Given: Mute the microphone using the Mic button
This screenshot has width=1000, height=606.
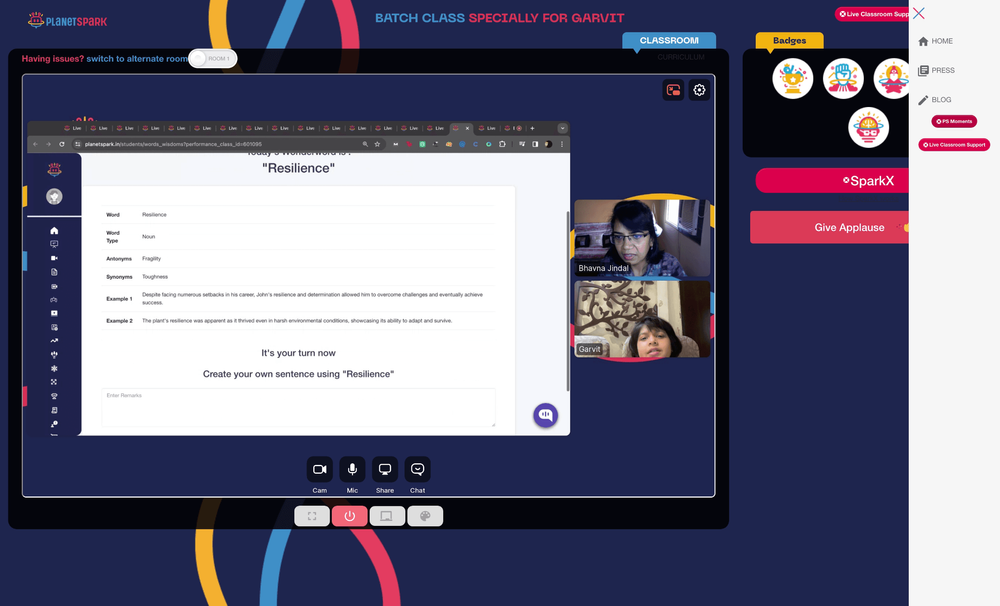Looking at the screenshot, I should [x=352, y=469].
